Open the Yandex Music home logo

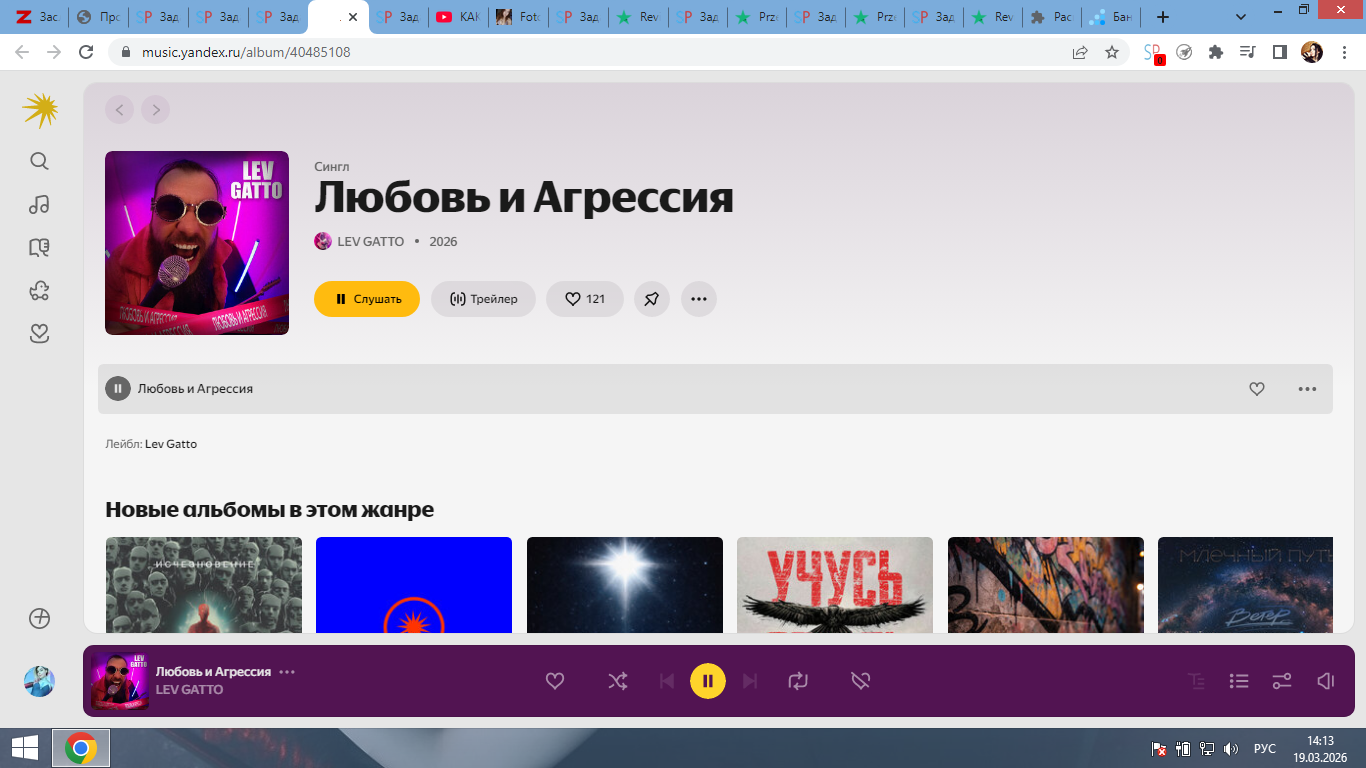pos(40,110)
